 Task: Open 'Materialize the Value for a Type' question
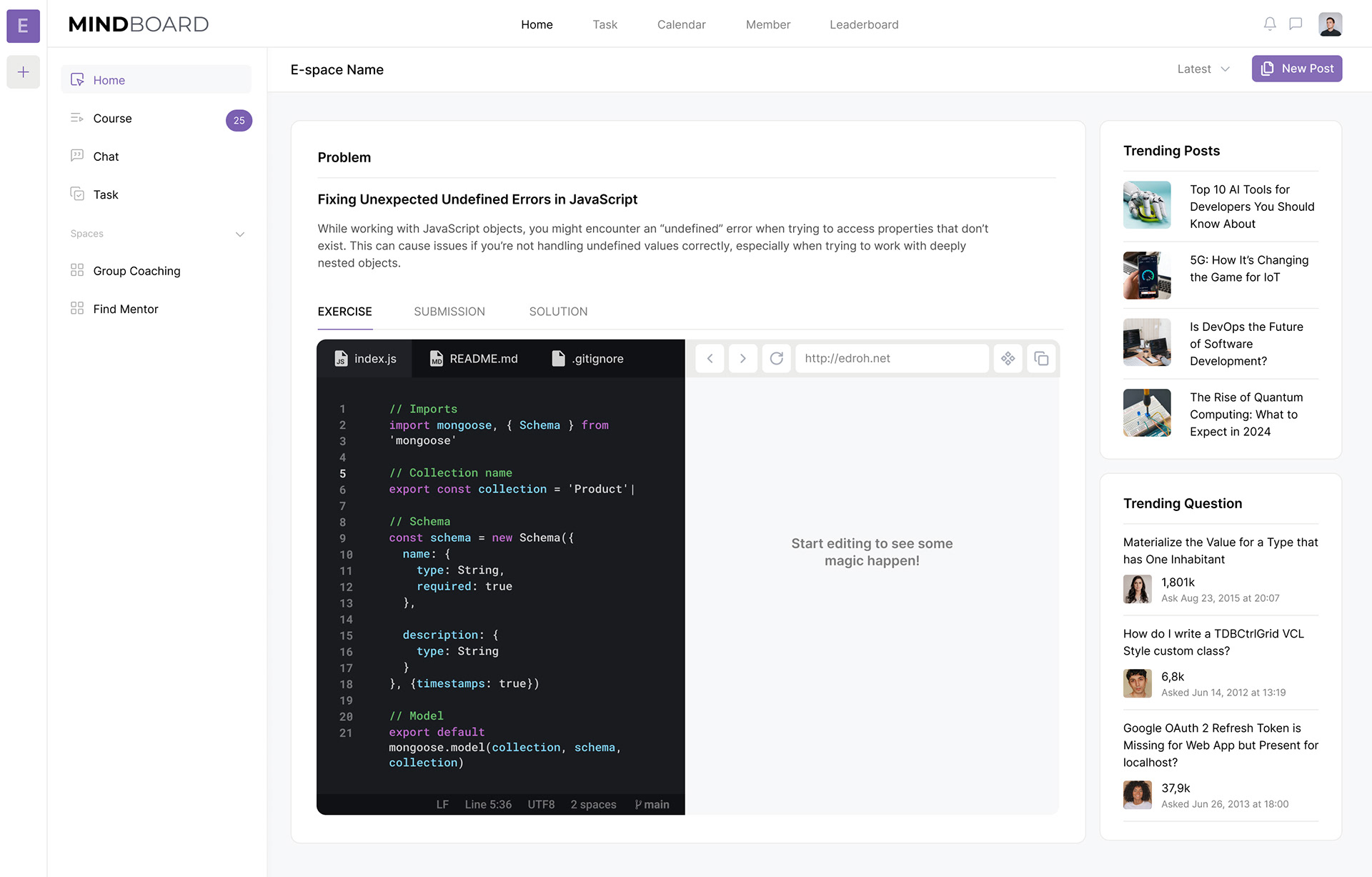(x=1221, y=551)
